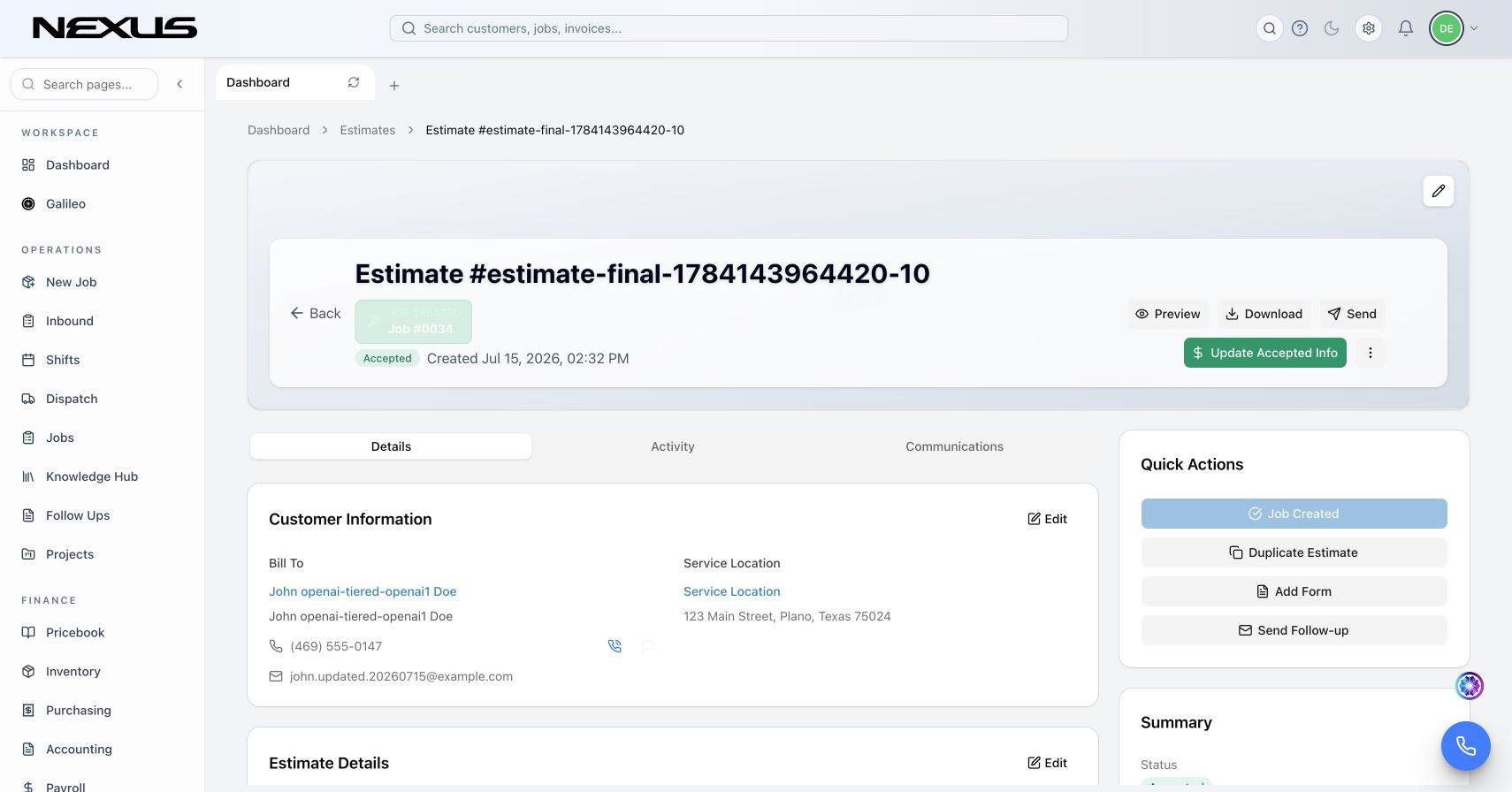Send the estimate

[x=1353, y=314]
